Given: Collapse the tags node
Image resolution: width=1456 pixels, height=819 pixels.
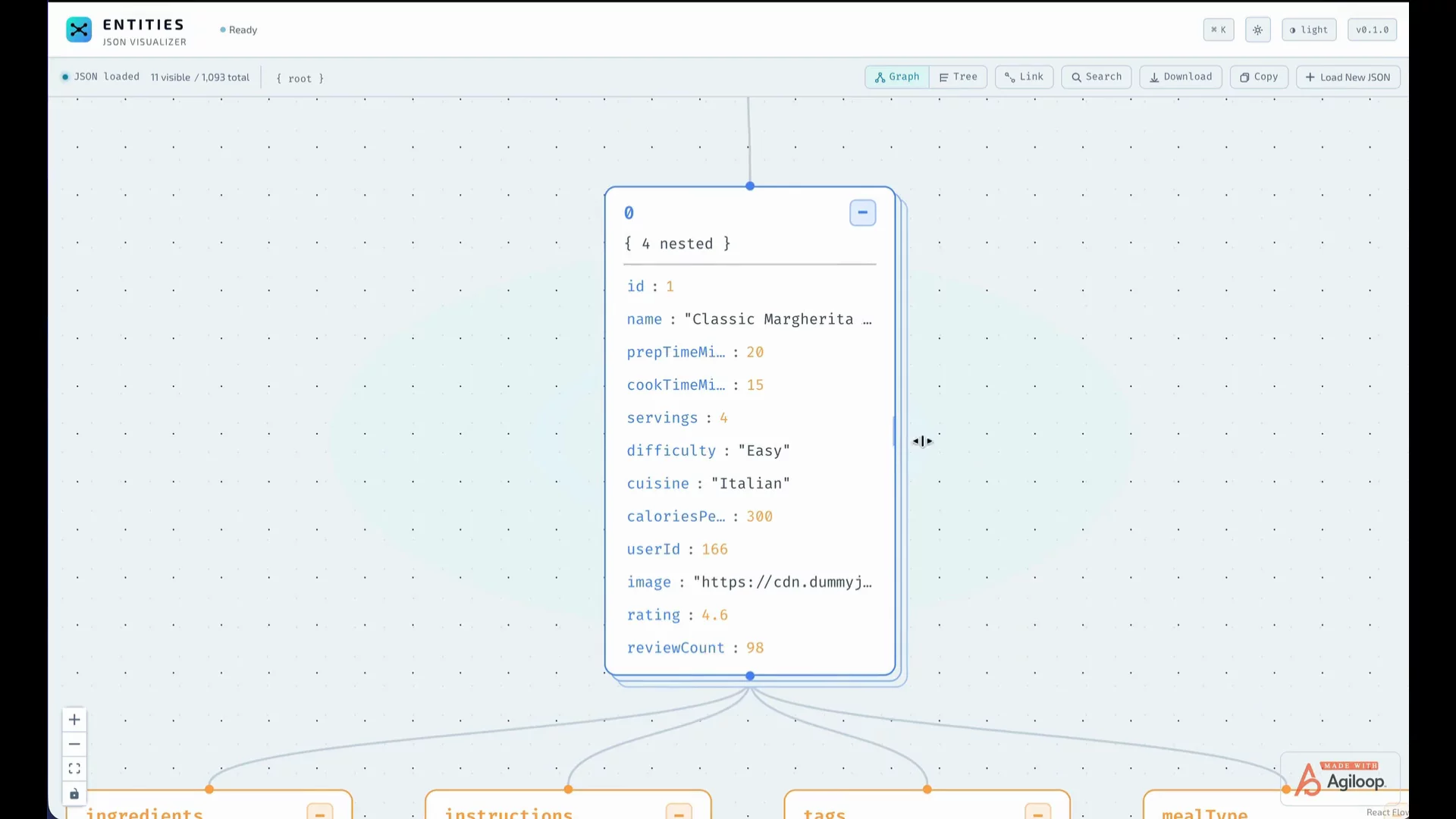Looking at the screenshot, I should point(1037,812).
